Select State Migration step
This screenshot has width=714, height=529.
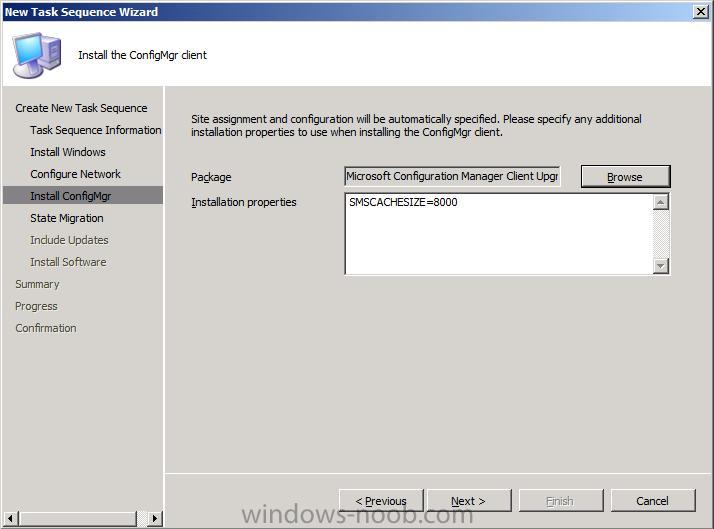click(67, 218)
